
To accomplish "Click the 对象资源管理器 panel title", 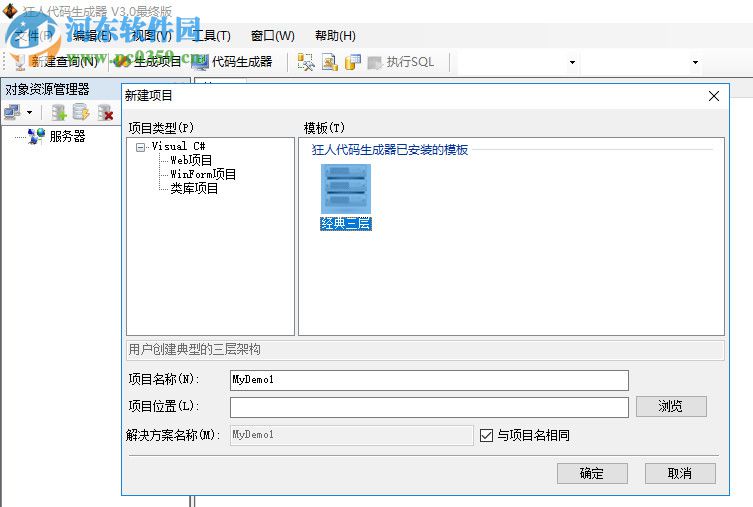I will point(47,89).
